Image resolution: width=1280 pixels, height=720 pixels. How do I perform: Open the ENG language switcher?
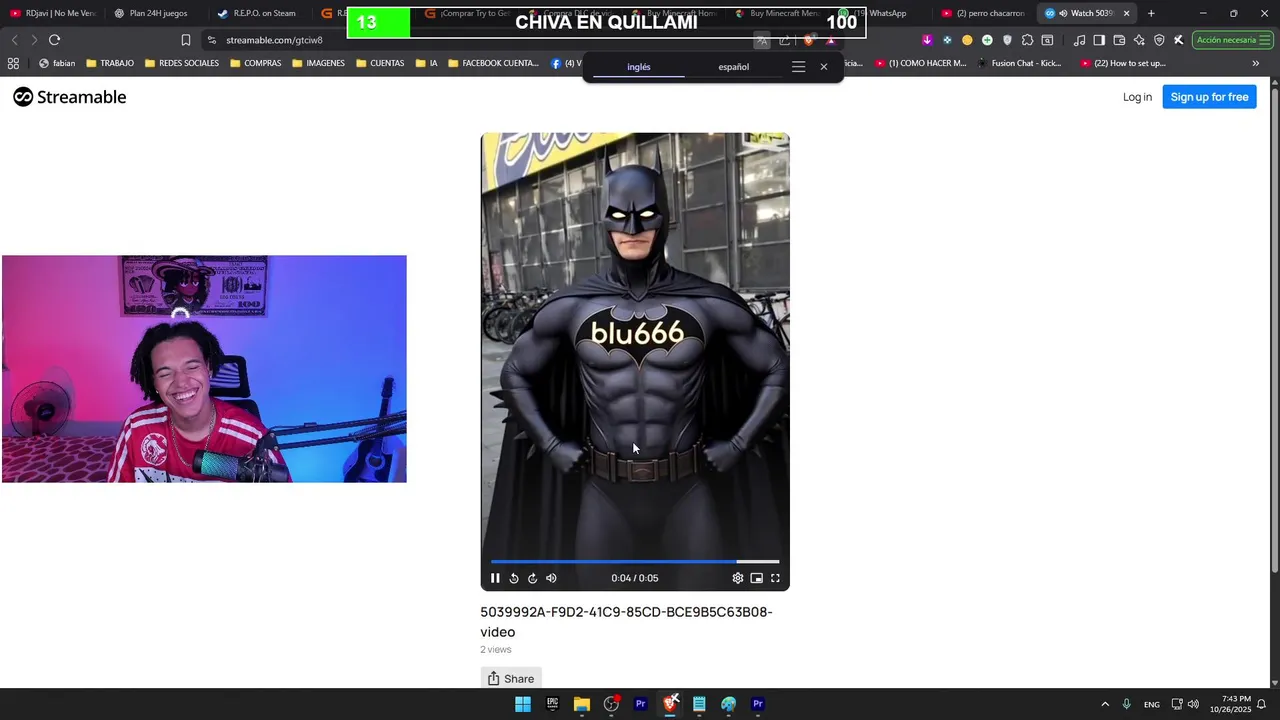pyautogui.click(x=1152, y=704)
